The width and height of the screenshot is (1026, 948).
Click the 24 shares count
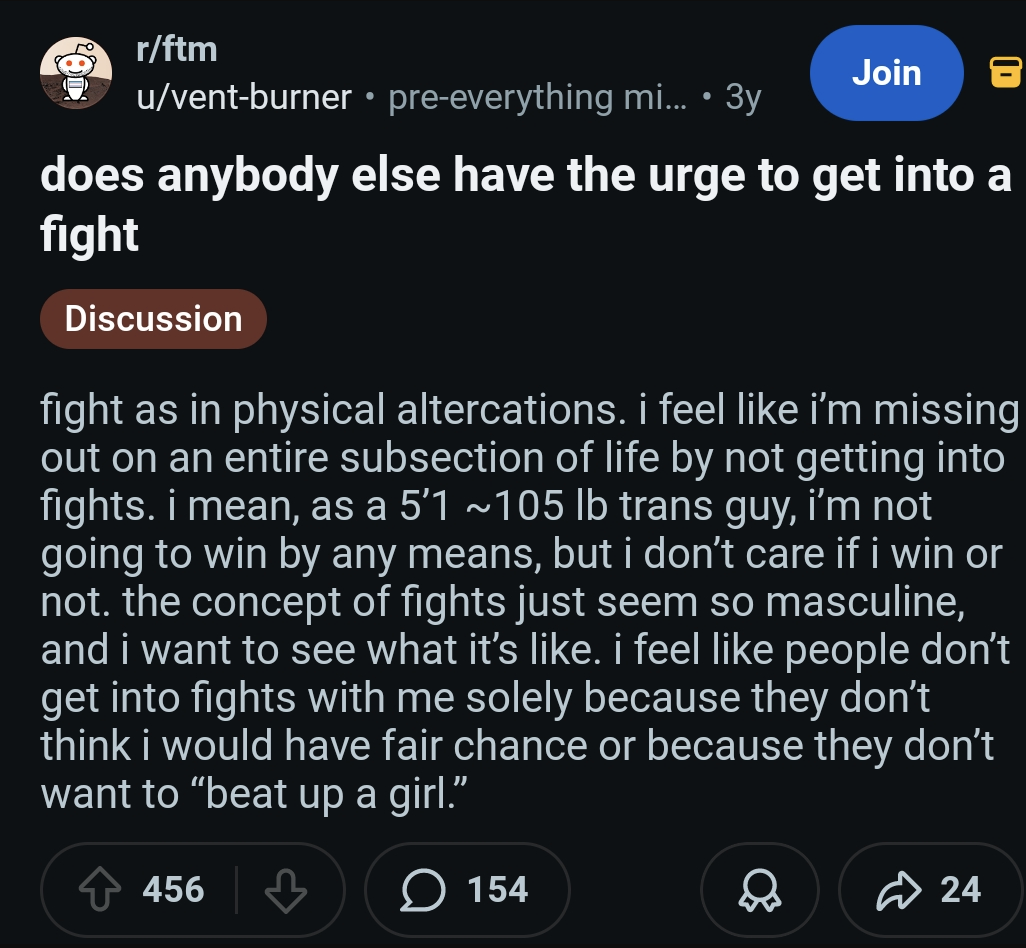(960, 889)
